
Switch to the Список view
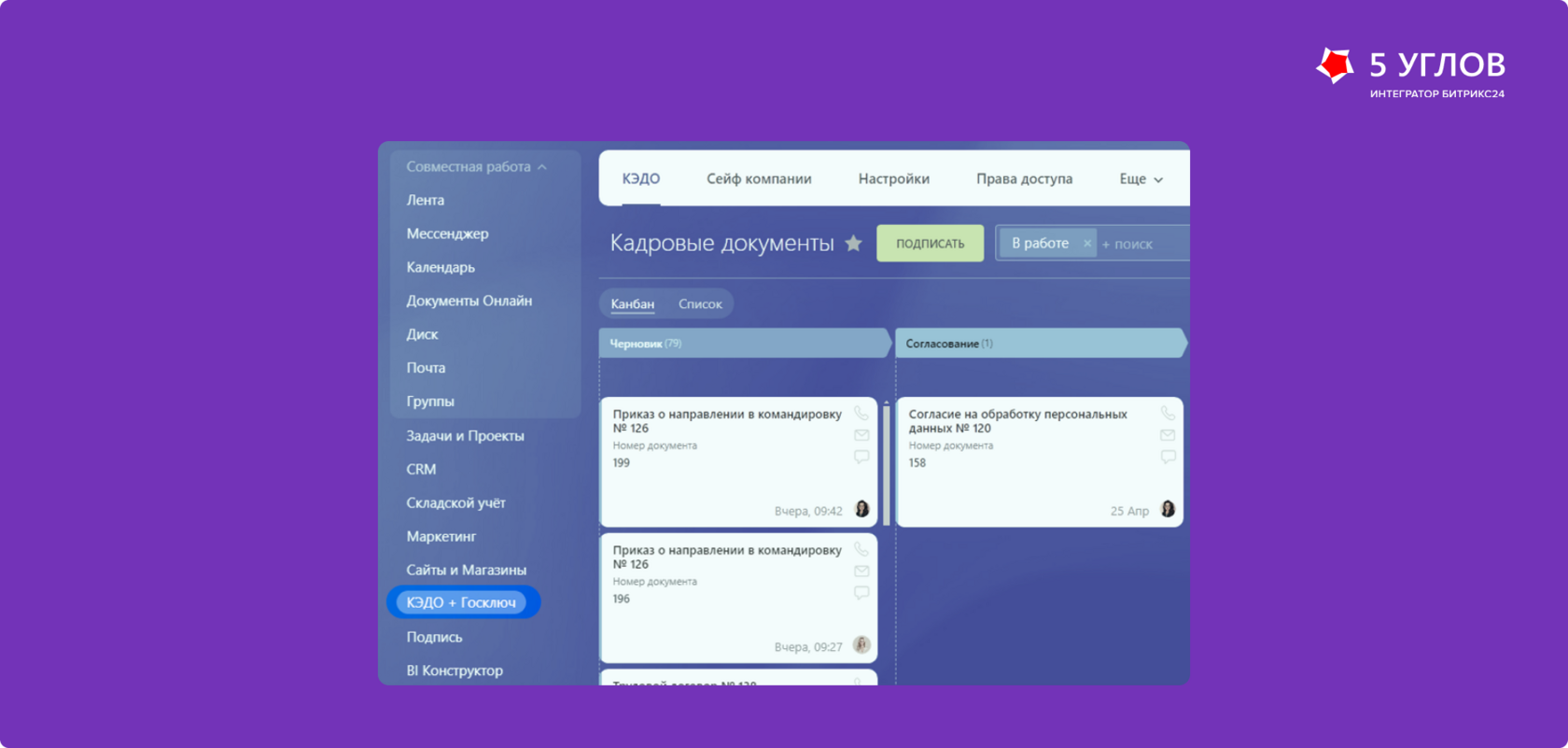700,303
